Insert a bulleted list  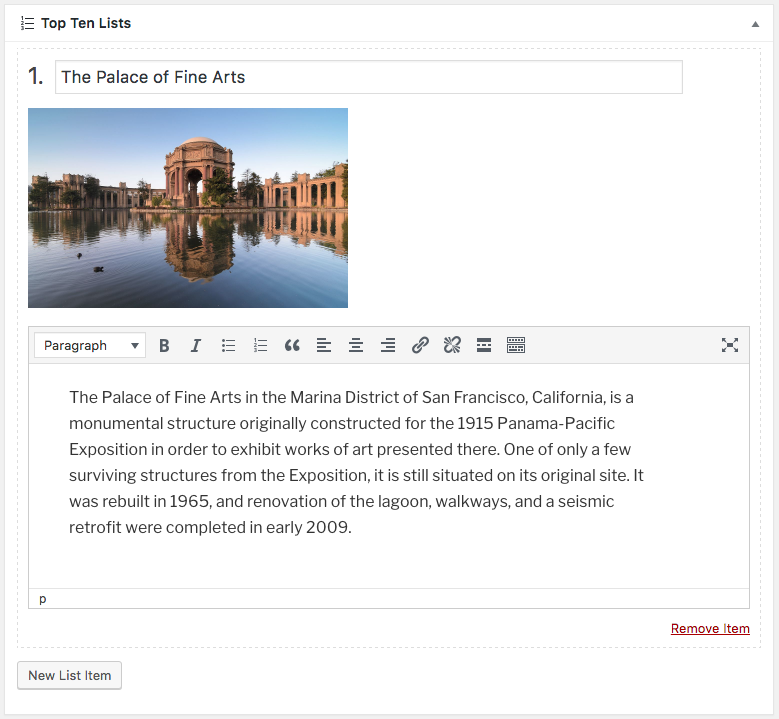pyautogui.click(x=228, y=345)
